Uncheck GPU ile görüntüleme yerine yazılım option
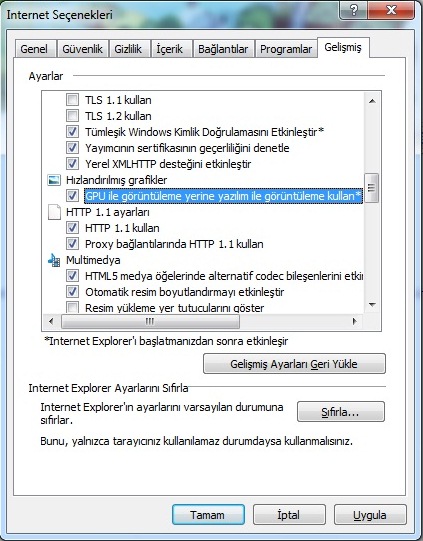This screenshot has height=541, width=423. coord(72,196)
